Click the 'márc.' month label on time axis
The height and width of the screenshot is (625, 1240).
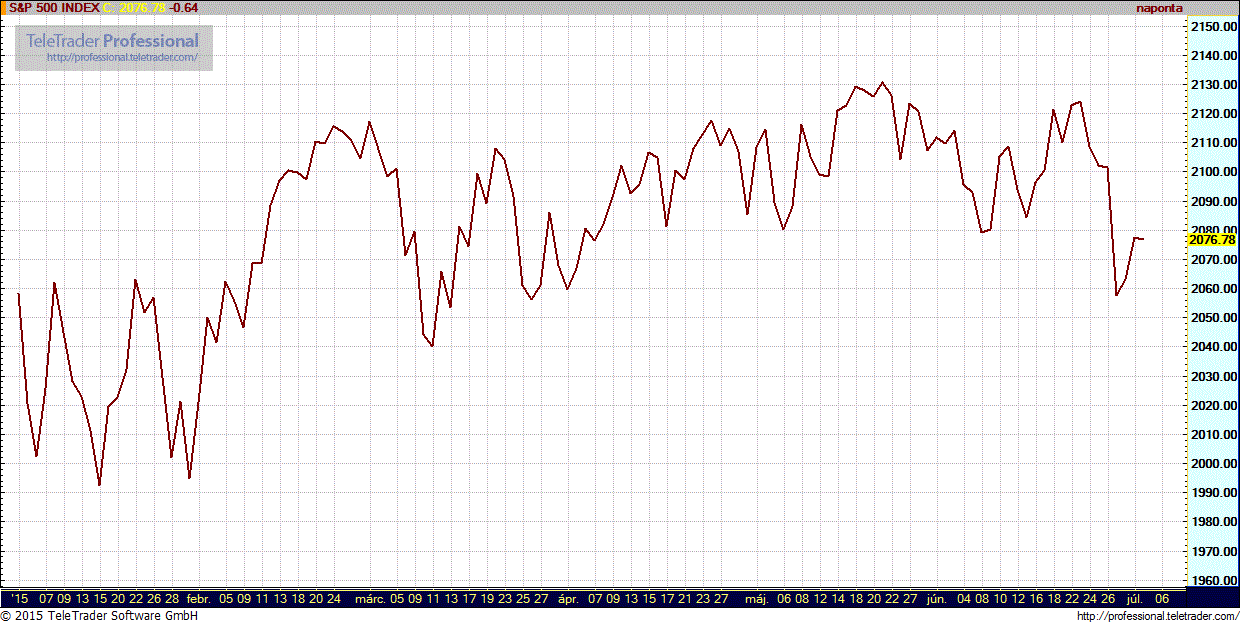pos(371,599)
